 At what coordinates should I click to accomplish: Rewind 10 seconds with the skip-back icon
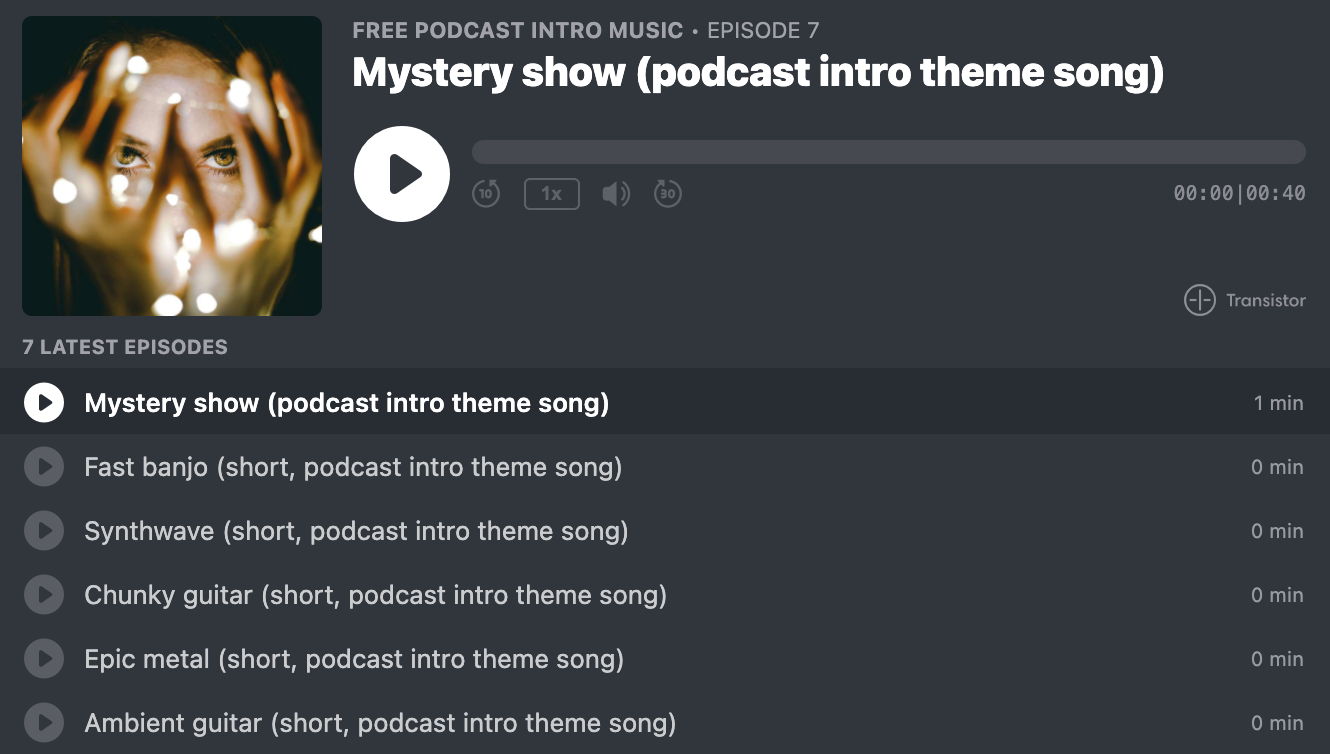tap(486, 193)
